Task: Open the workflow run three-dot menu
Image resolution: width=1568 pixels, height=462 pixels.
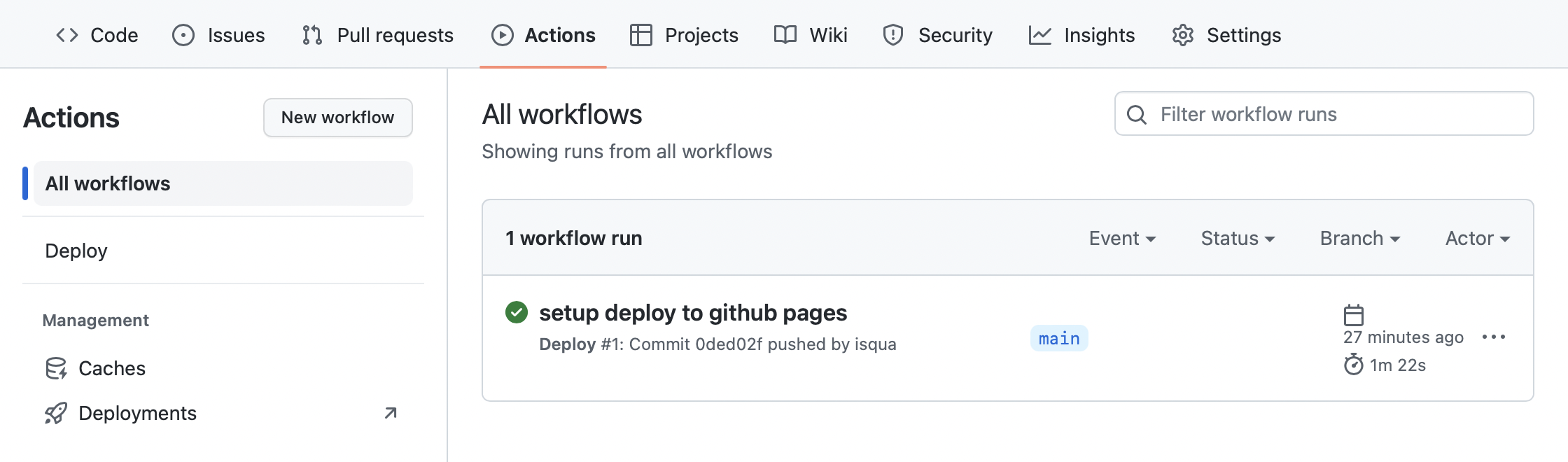Action: coord(1494,337)
